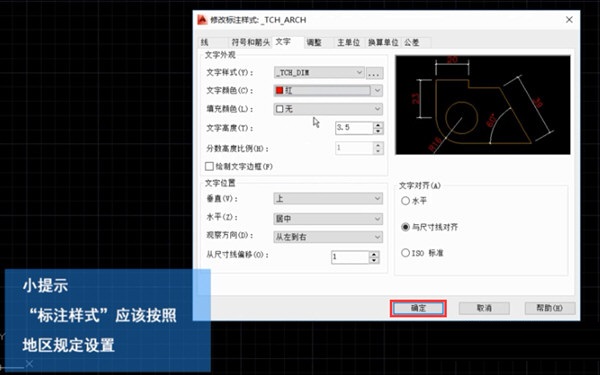The height and width of the screenshot is (375, 600).
Task: Click the 确定 button
Action: 418,308
